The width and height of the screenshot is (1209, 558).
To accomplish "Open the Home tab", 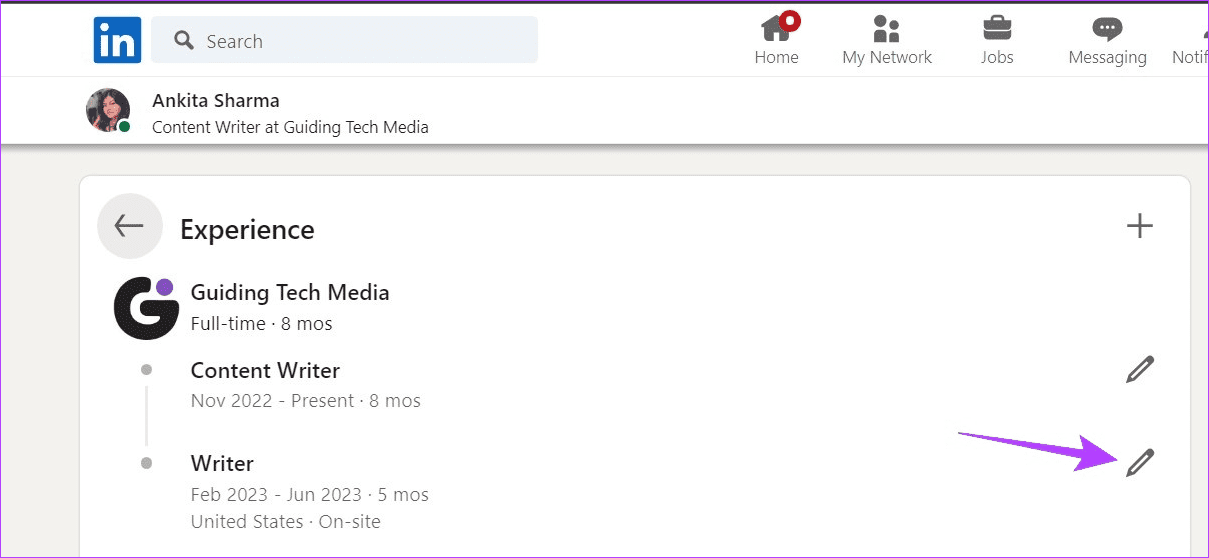I will [776, 41].
